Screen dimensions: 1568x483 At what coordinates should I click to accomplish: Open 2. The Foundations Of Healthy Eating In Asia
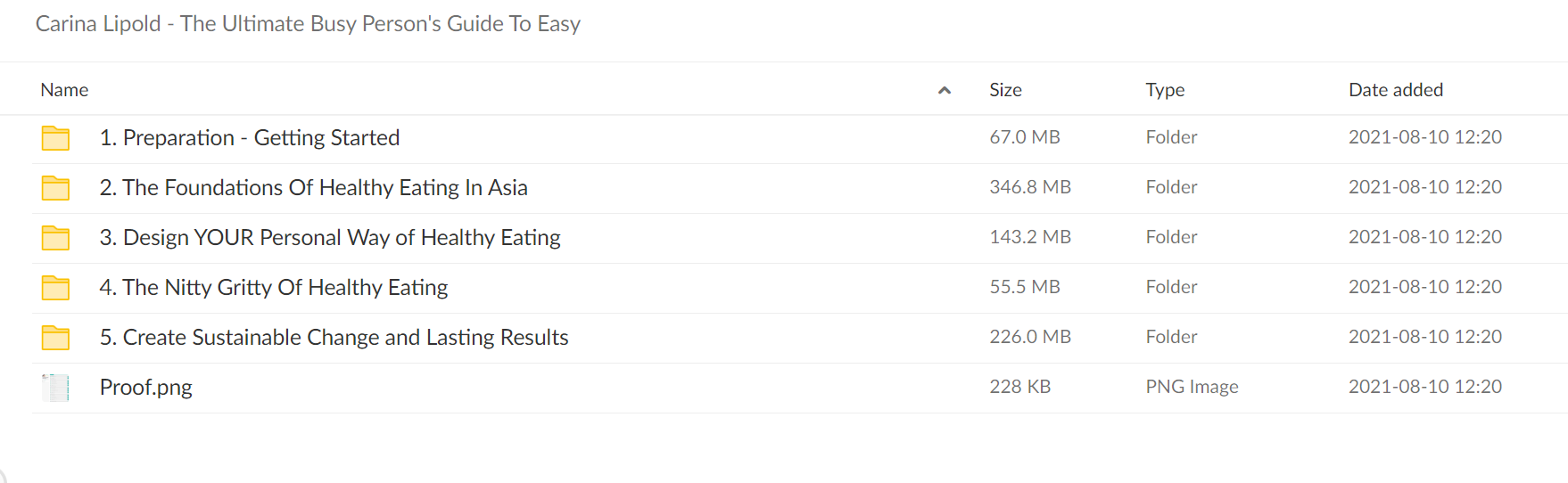pos(314,188)
